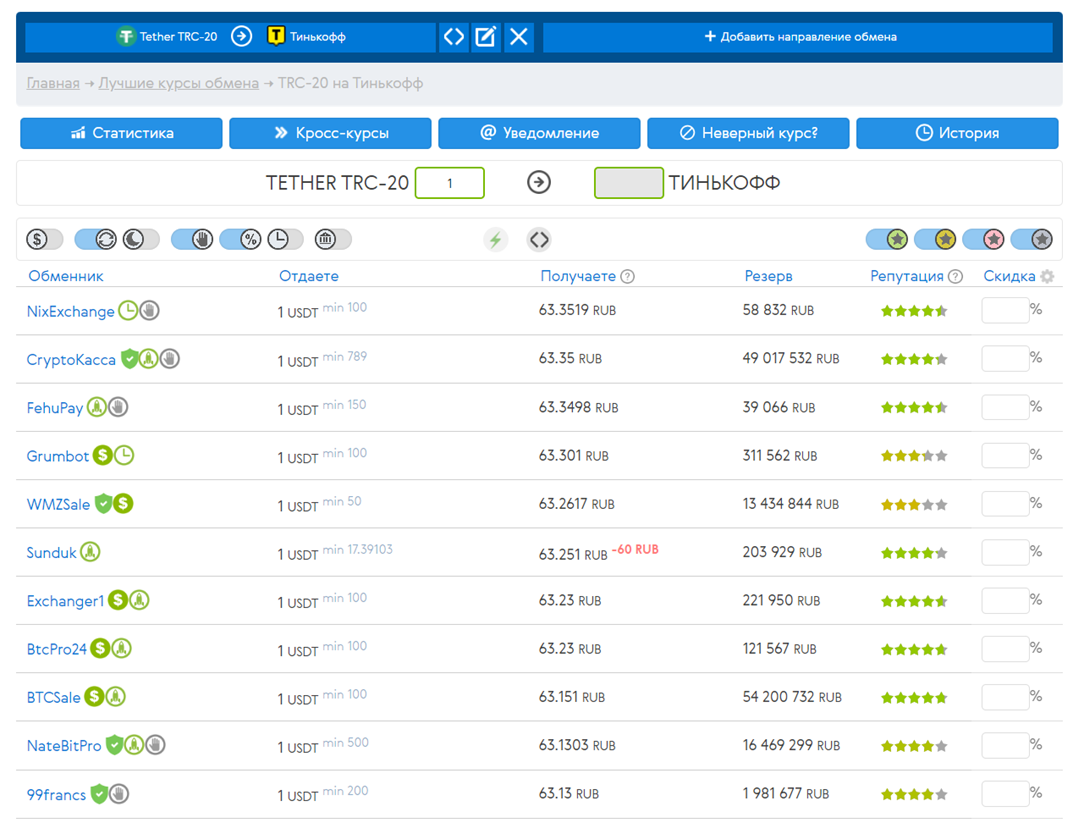Viewport: 1084px width, 823px height.
Task: Open the BTCSale exchanger link
Action: pos(53,698)
